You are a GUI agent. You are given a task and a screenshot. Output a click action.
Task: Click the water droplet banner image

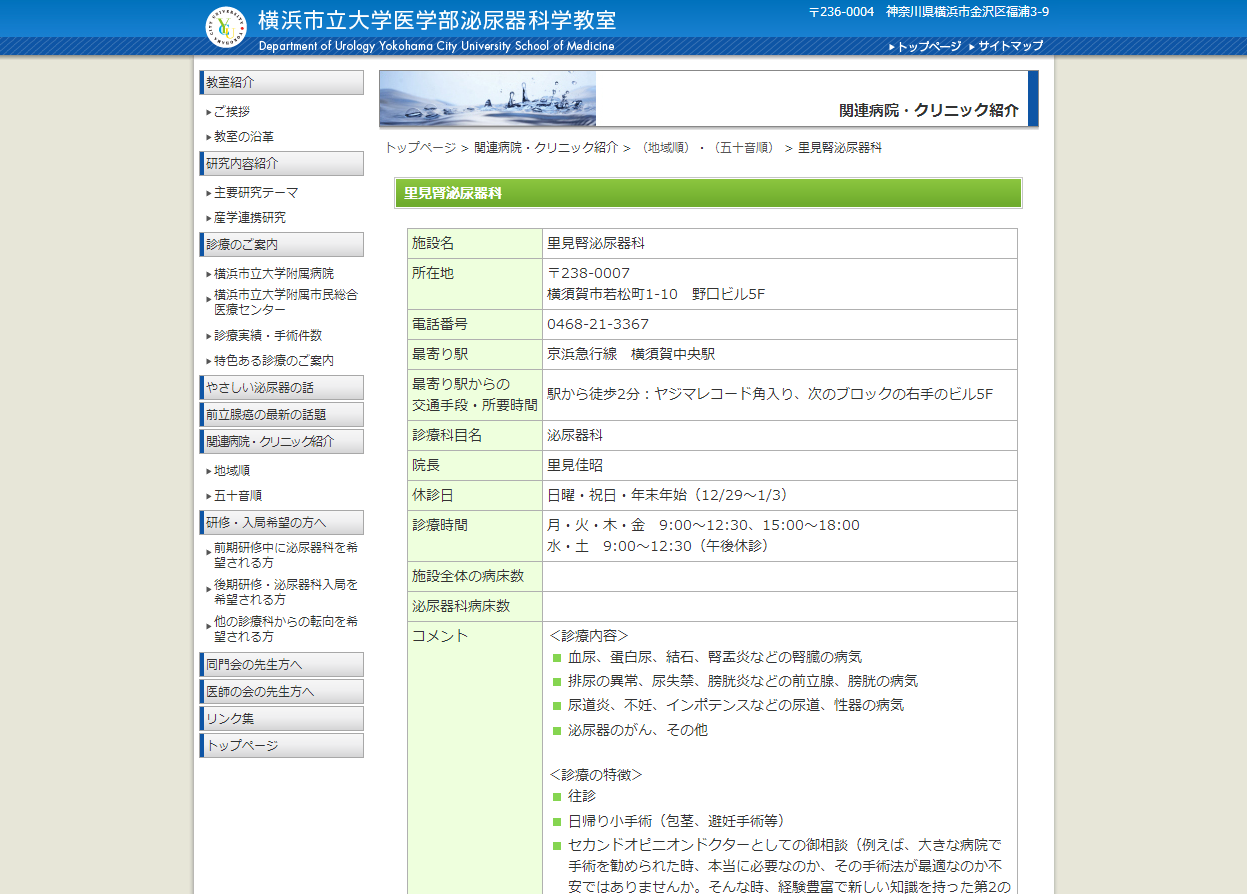coord(488,98)
